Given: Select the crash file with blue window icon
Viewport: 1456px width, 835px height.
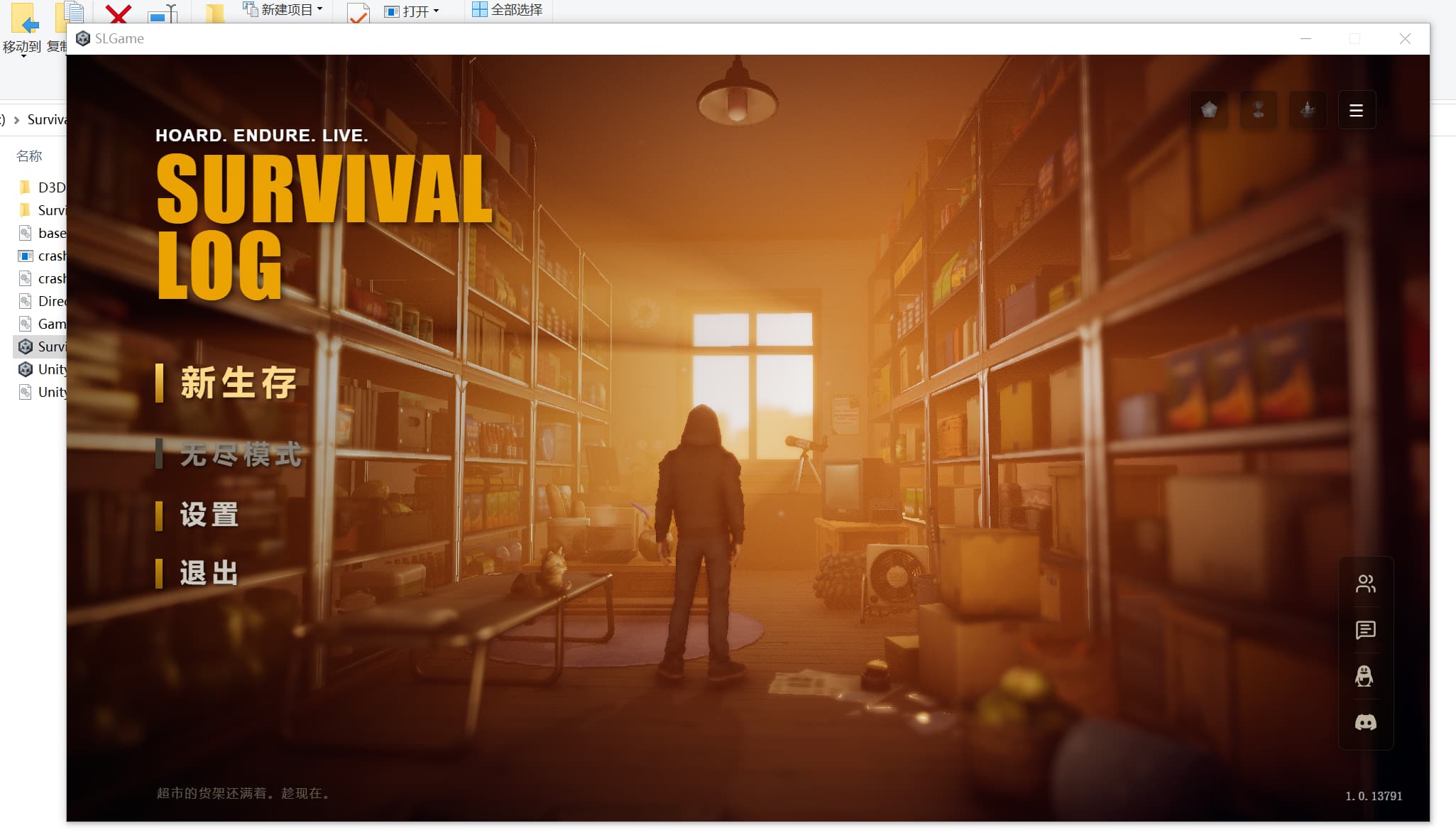Looking at the screenshot, I should (x=42, y=256).
